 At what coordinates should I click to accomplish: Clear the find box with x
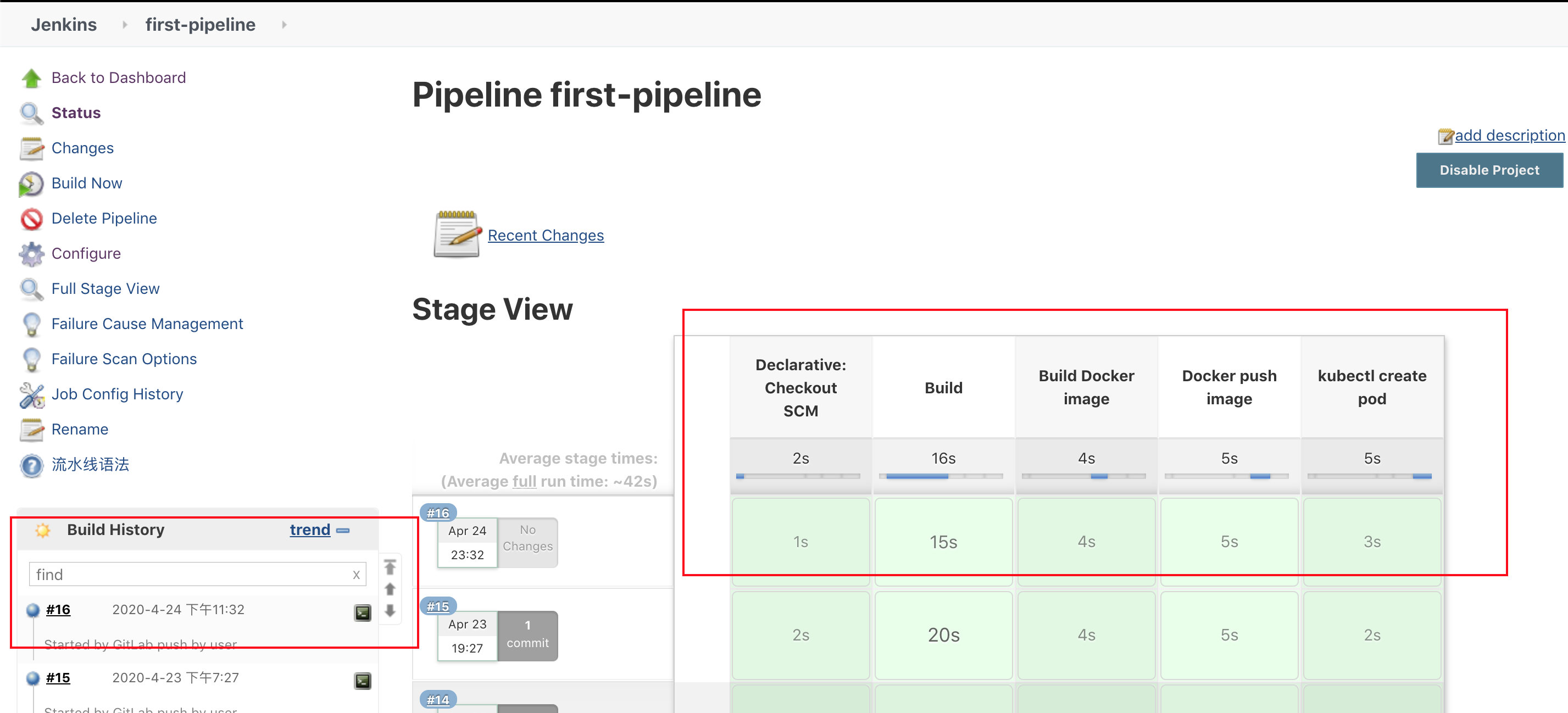356,575
